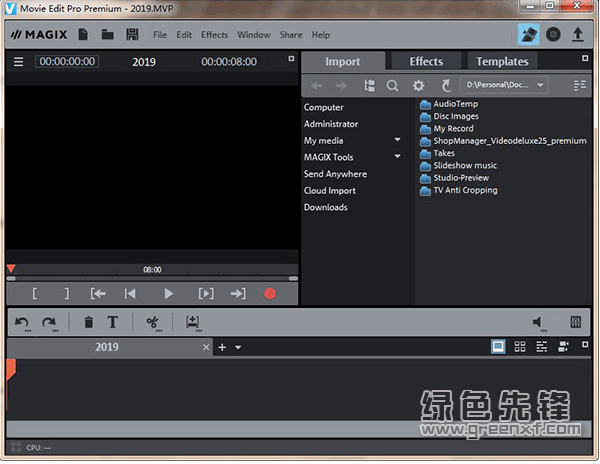Start playback with Play button
Image resolution: width=600 pixels, height=464 pixels.
(x=168, y=294)
